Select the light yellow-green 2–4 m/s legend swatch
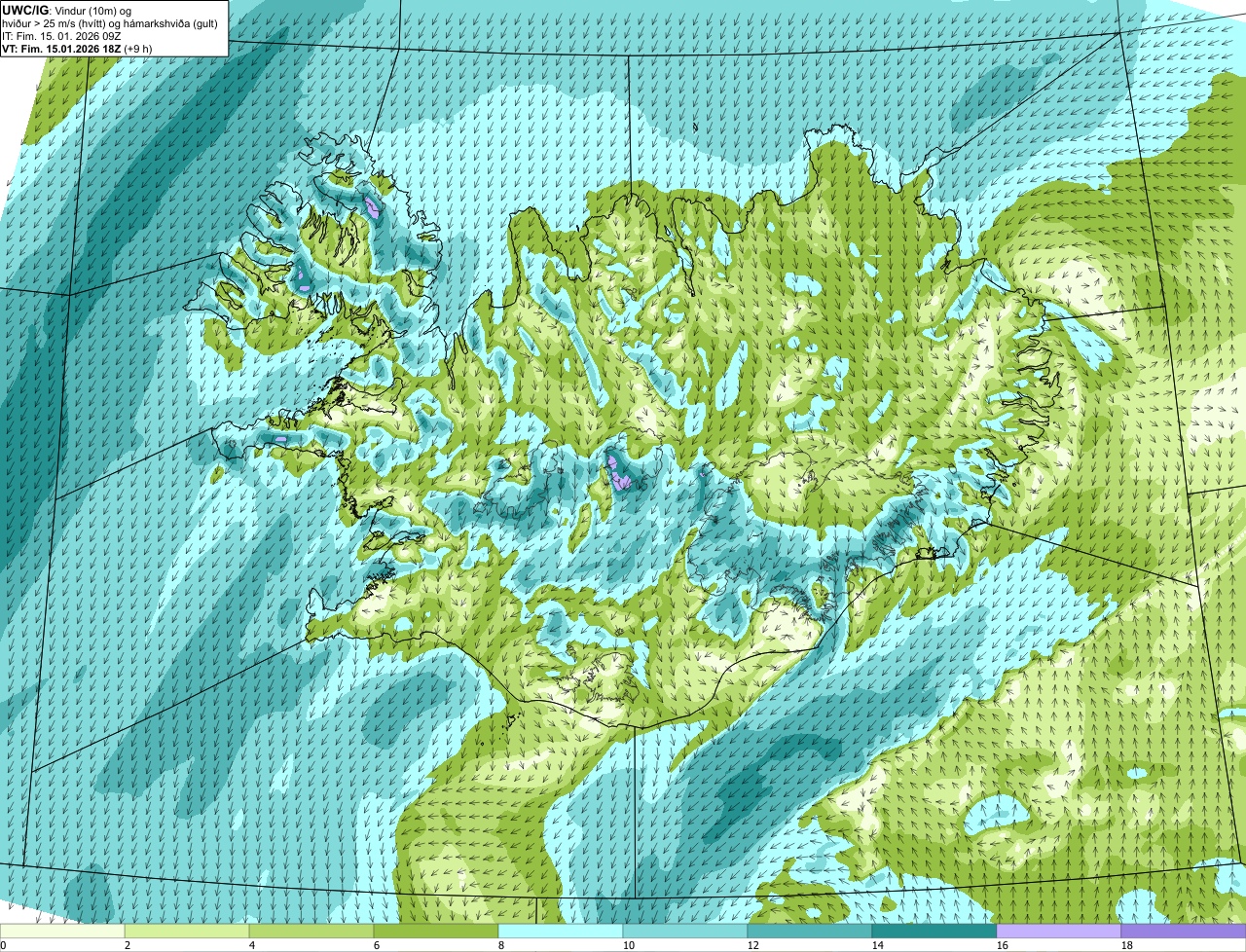This screenshot has width=1246, height=952. [187, 932]
